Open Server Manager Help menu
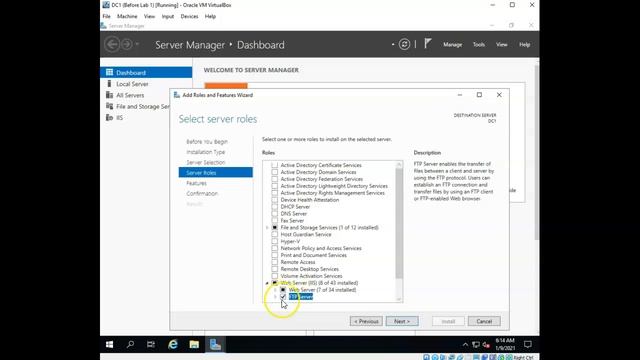Viewport: 640px width, 360px height. 524,44
